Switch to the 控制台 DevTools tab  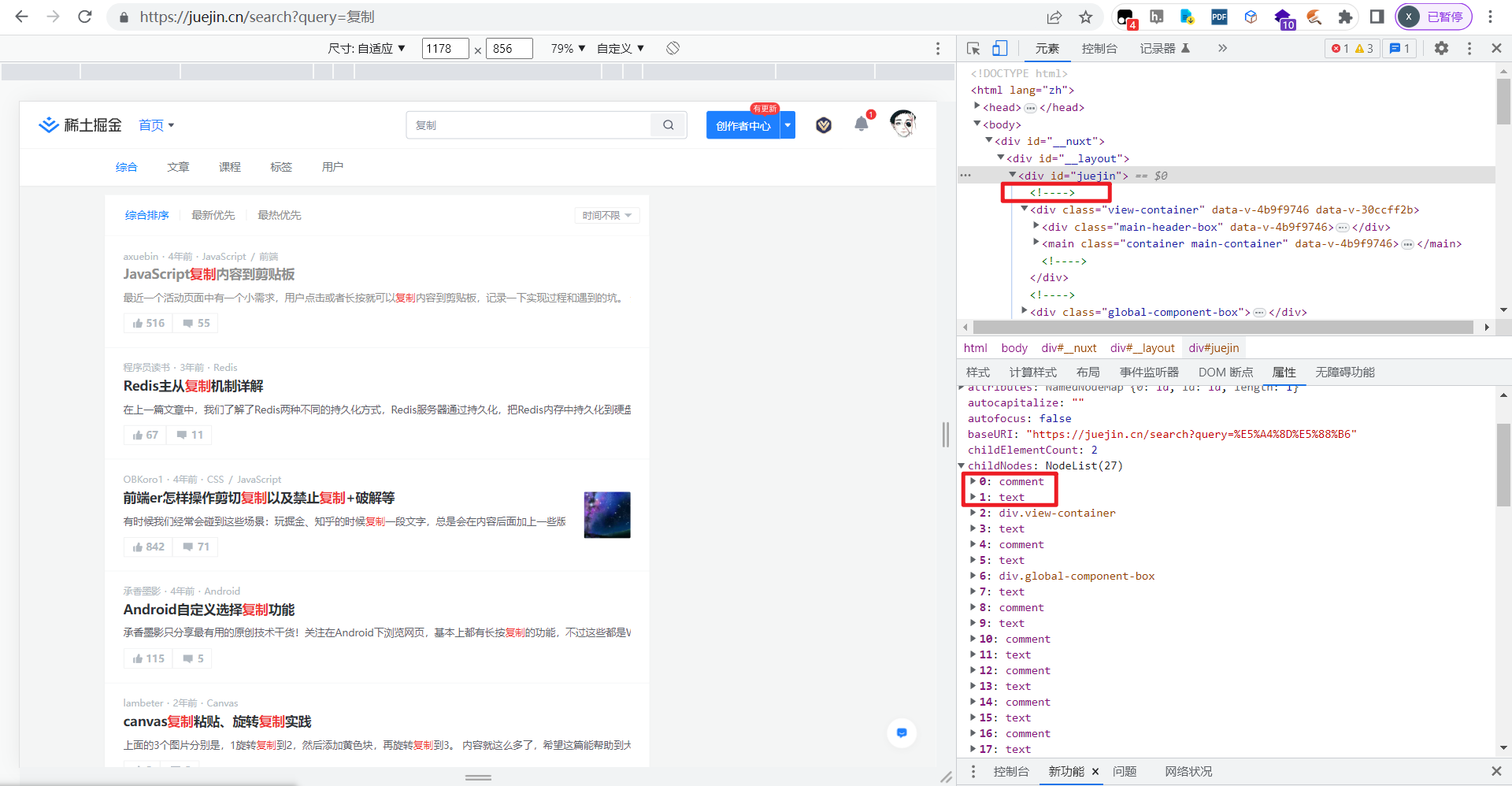click(1099, 48)
